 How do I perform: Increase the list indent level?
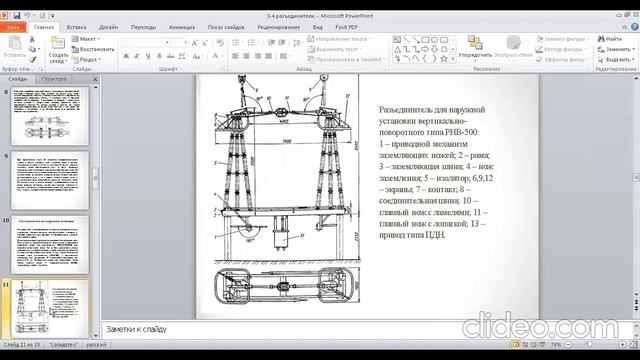282,43
